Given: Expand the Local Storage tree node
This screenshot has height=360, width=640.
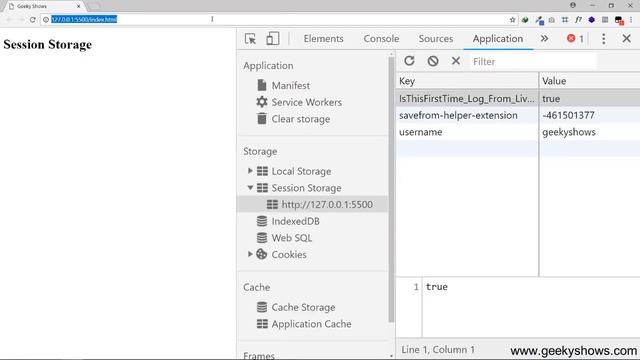Looking at the screenshot, I should tap(250, 171).
